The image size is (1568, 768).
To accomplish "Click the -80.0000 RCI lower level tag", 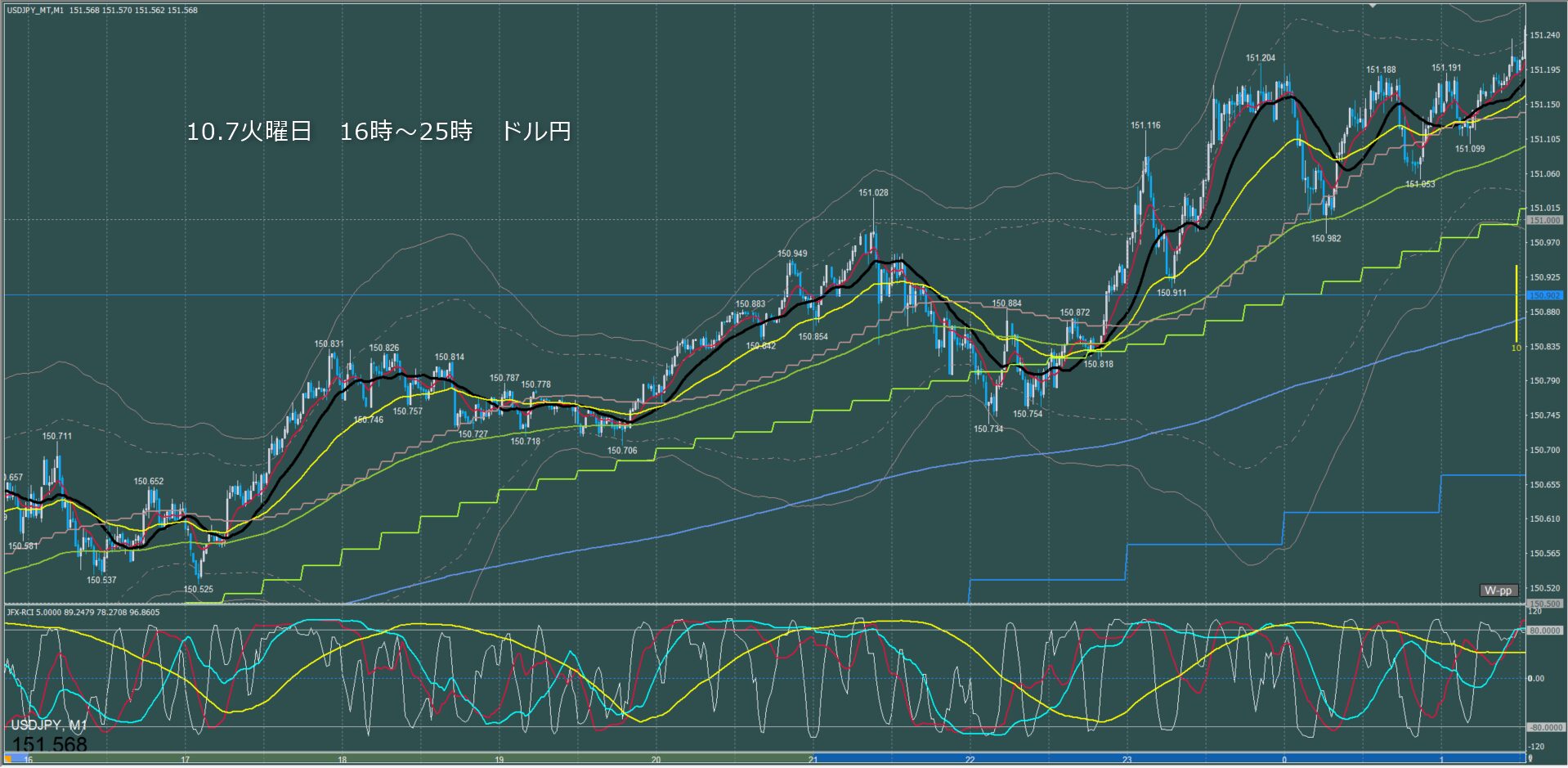I will [x=1544, y=727].
